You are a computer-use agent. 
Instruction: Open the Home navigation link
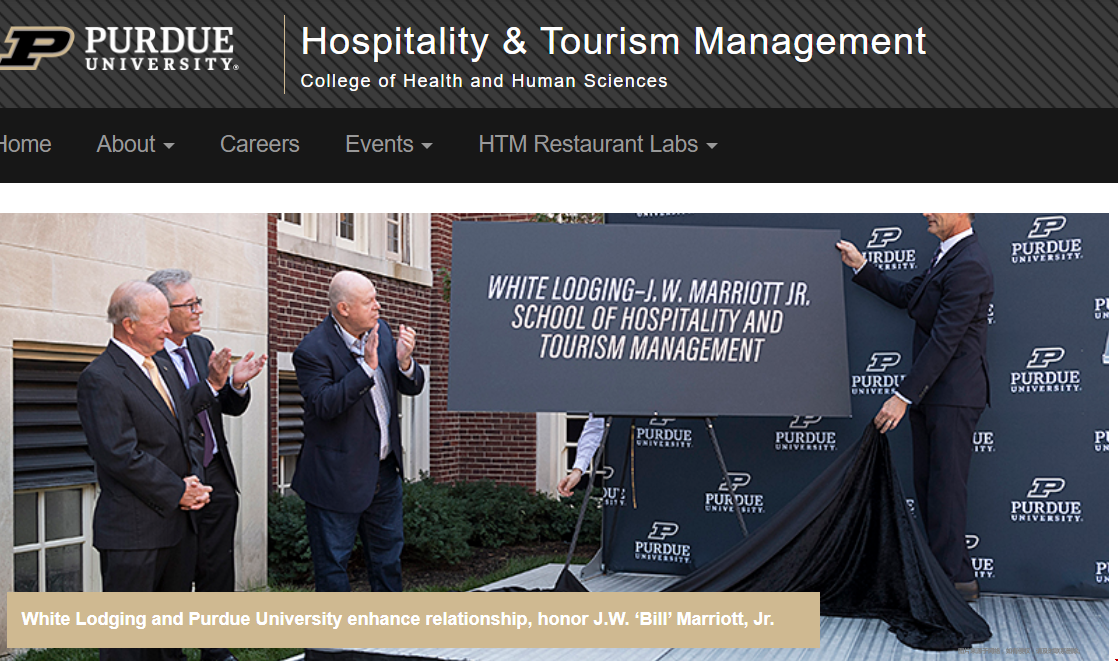pos(25,144)
